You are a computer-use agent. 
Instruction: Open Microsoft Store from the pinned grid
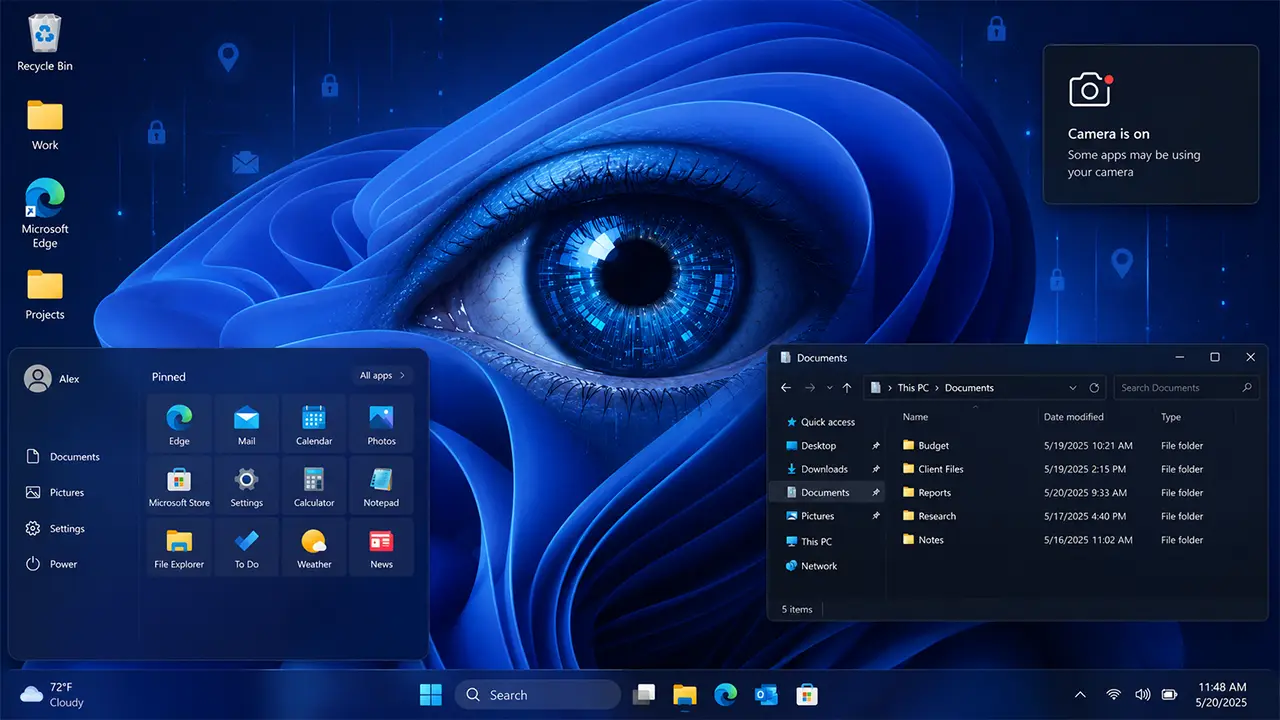click(179, 486)
